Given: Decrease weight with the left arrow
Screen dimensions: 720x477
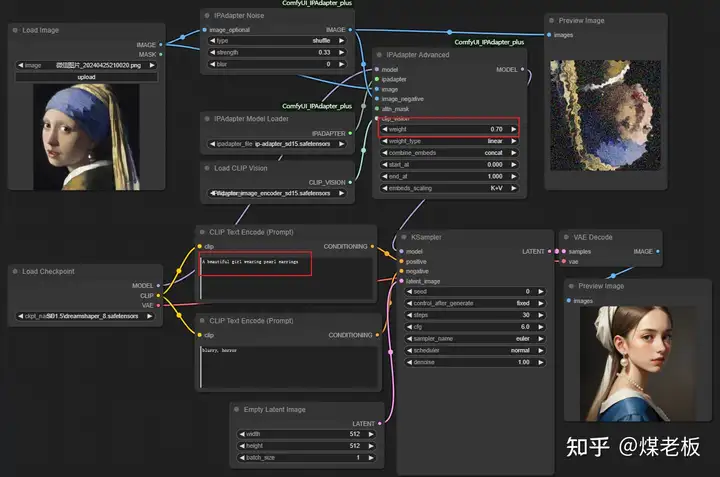Looking at the screenshot, I should click(385, 129).
